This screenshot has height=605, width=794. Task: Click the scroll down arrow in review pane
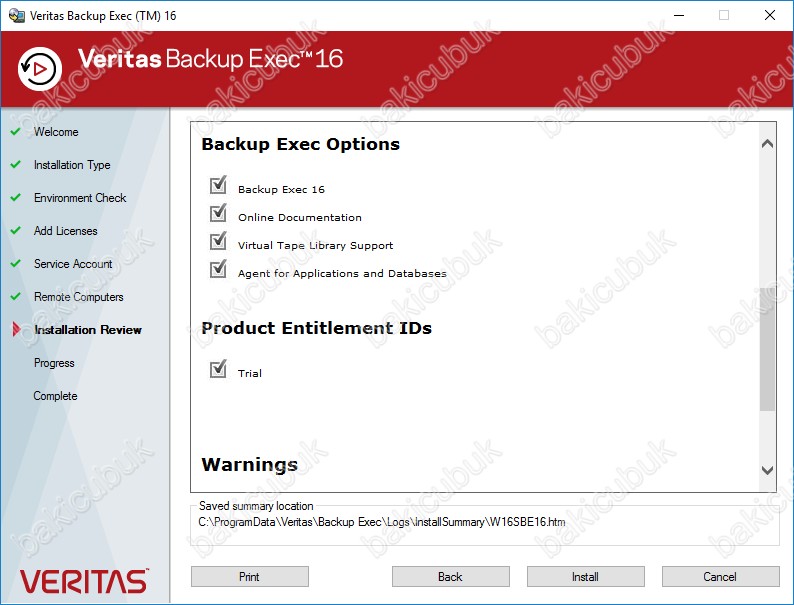point(767,470)
